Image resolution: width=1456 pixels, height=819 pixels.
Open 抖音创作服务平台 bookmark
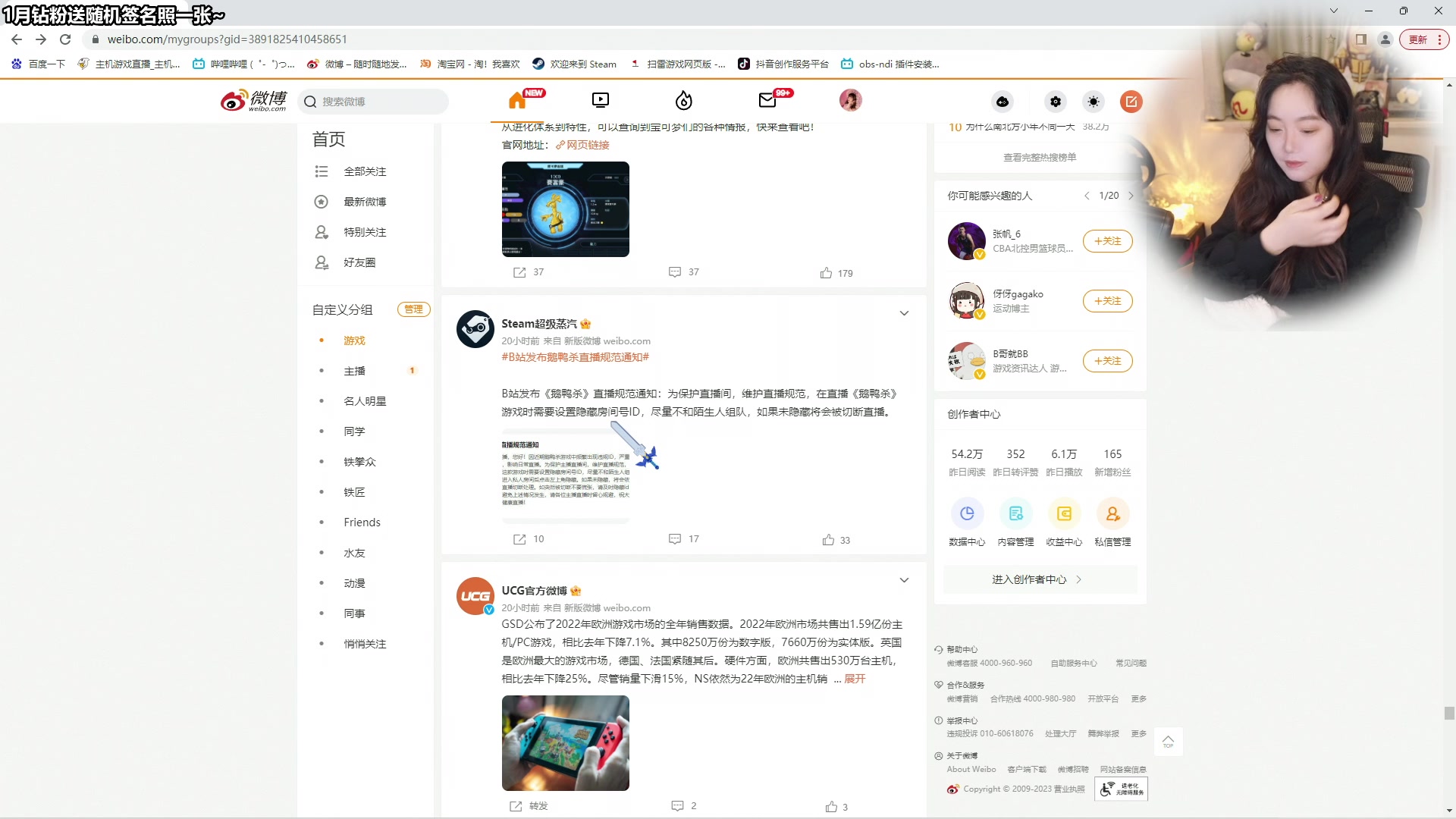[783, 64]
